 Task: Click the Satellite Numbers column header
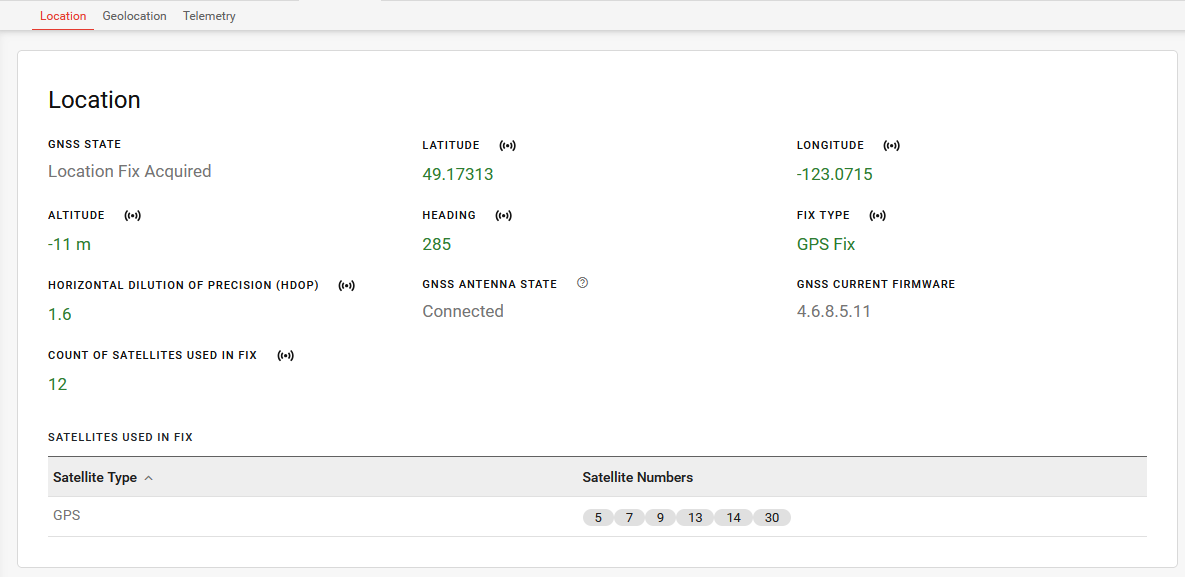tap(637, 477)
